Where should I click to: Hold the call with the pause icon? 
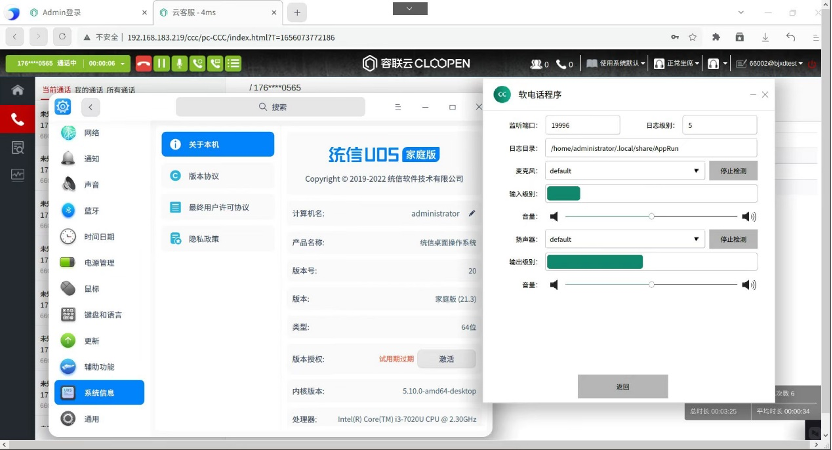(161, 63)
